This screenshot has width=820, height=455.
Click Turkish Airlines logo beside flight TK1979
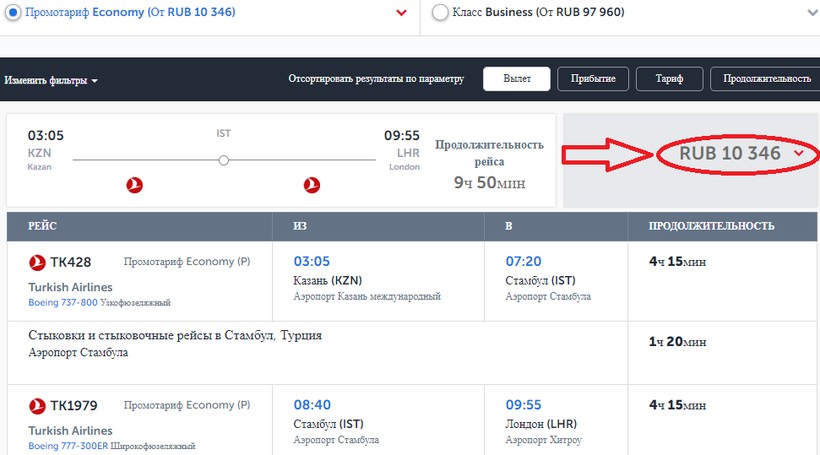point(39,406)
